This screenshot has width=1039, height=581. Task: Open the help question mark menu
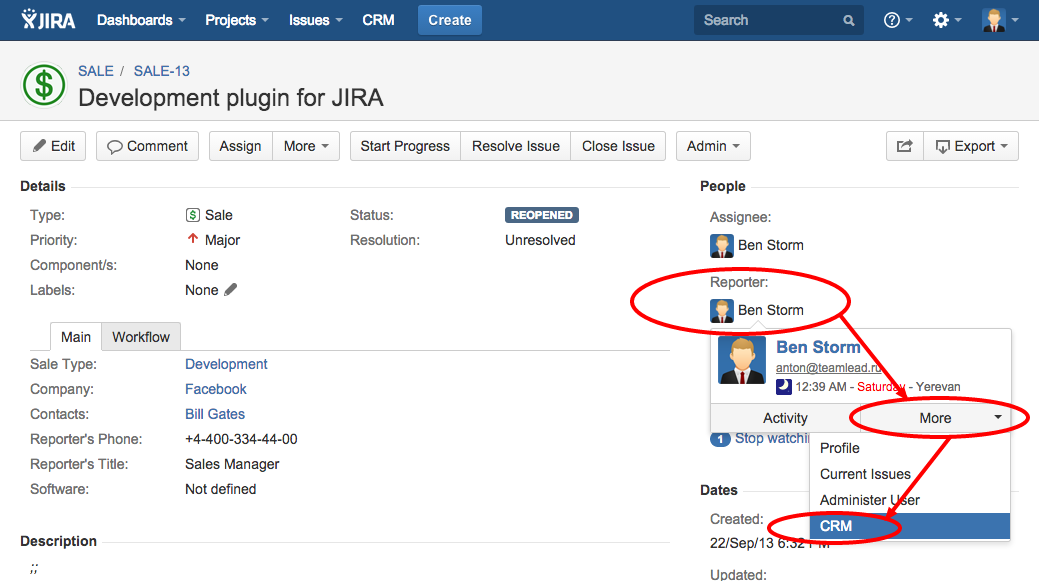pos(897,20)
